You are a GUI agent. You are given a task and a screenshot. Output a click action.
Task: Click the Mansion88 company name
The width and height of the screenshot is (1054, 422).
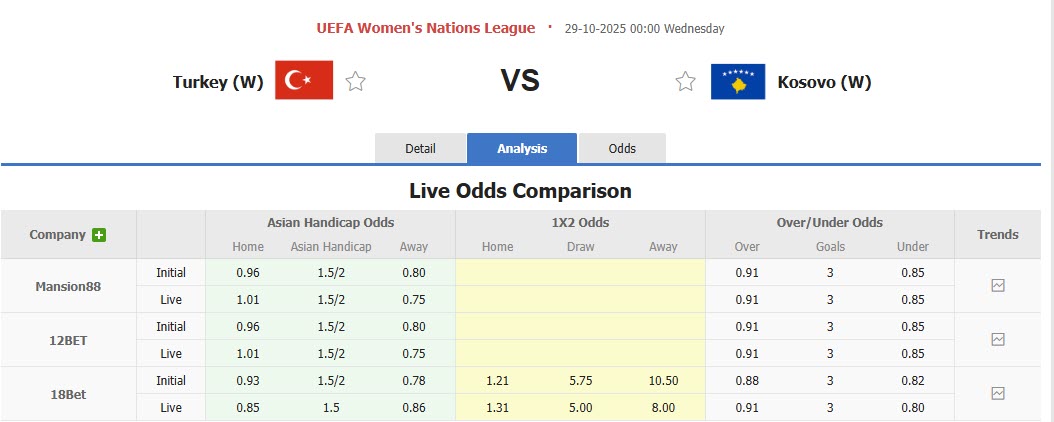[67, 286]
